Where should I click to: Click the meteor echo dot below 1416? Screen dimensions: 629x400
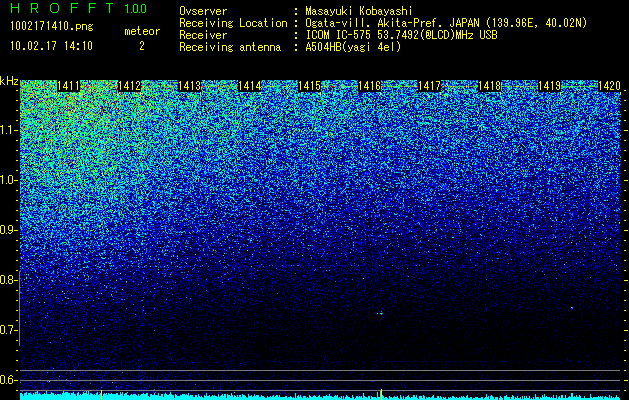click(380, 313)
